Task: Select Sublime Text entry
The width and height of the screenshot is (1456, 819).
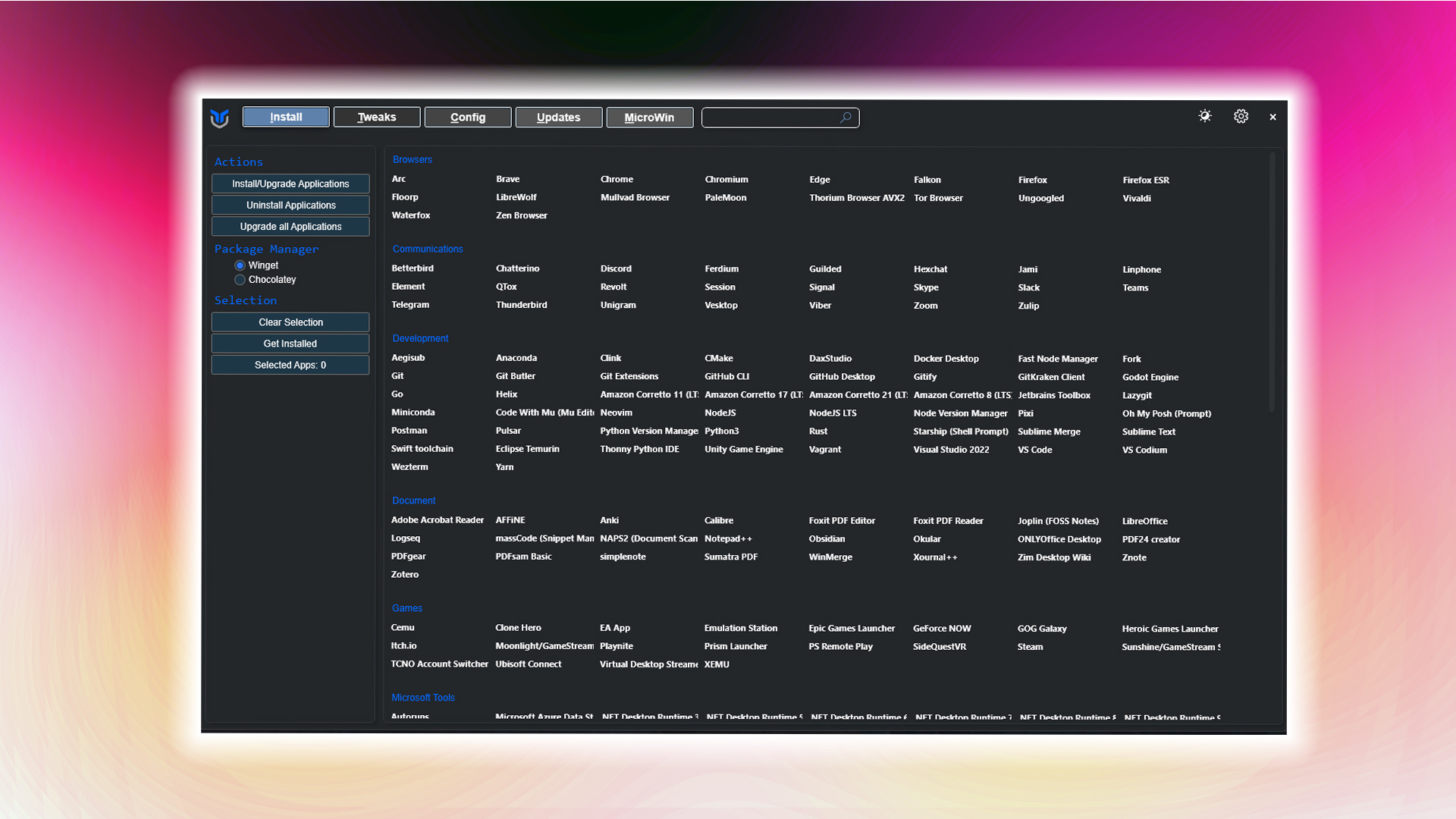Action: pyautogui.click(x=1149, y=431)
